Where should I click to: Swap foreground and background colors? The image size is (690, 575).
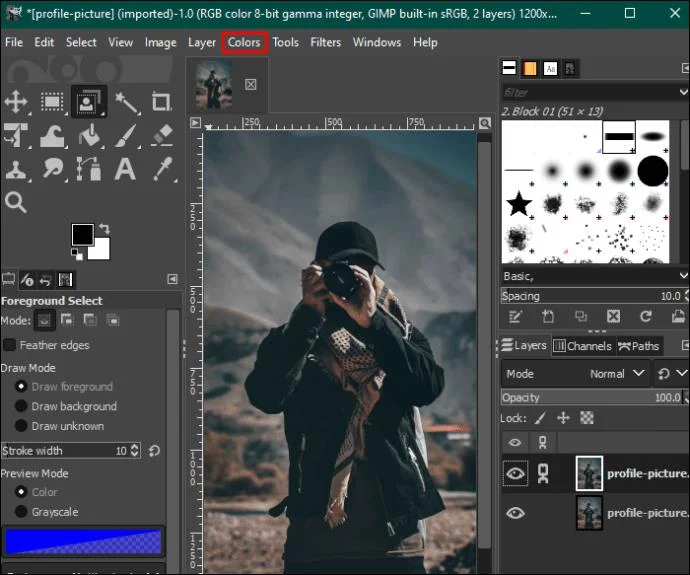(105, 229)
